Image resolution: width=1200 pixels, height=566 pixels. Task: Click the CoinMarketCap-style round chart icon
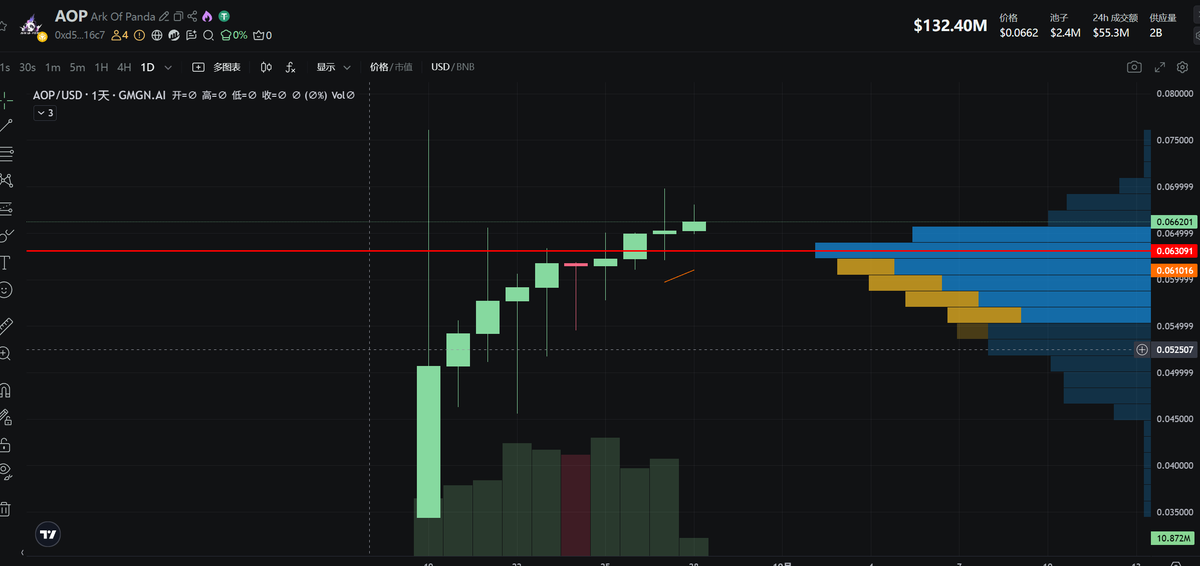[x=174, y=35]
